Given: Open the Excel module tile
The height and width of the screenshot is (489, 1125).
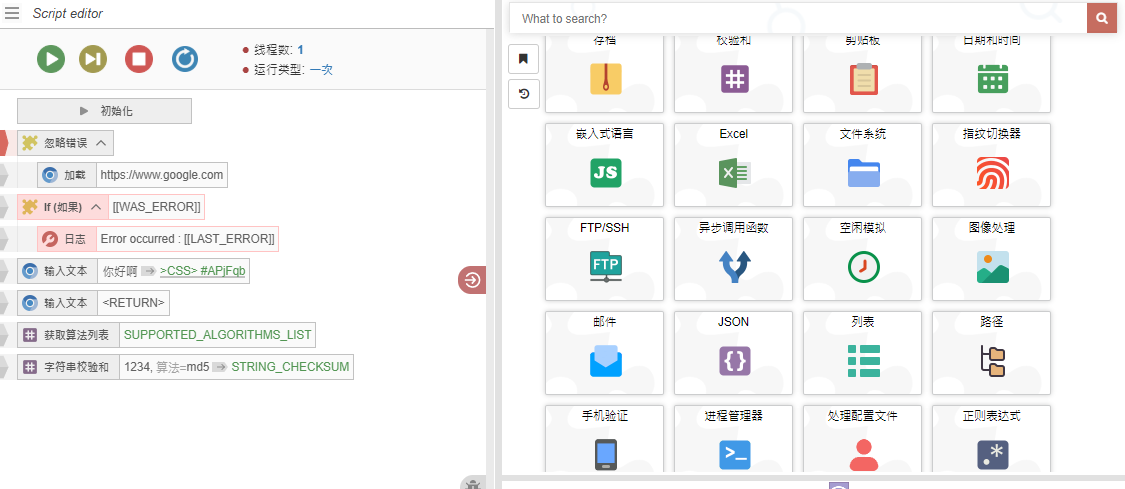Looking at the screenshot, I should (x=733, y=172).
